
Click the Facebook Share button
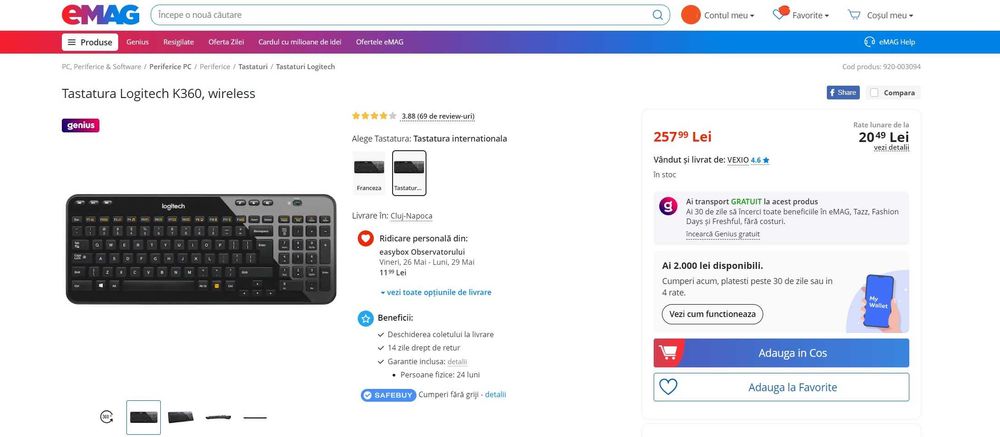[843, 92]
